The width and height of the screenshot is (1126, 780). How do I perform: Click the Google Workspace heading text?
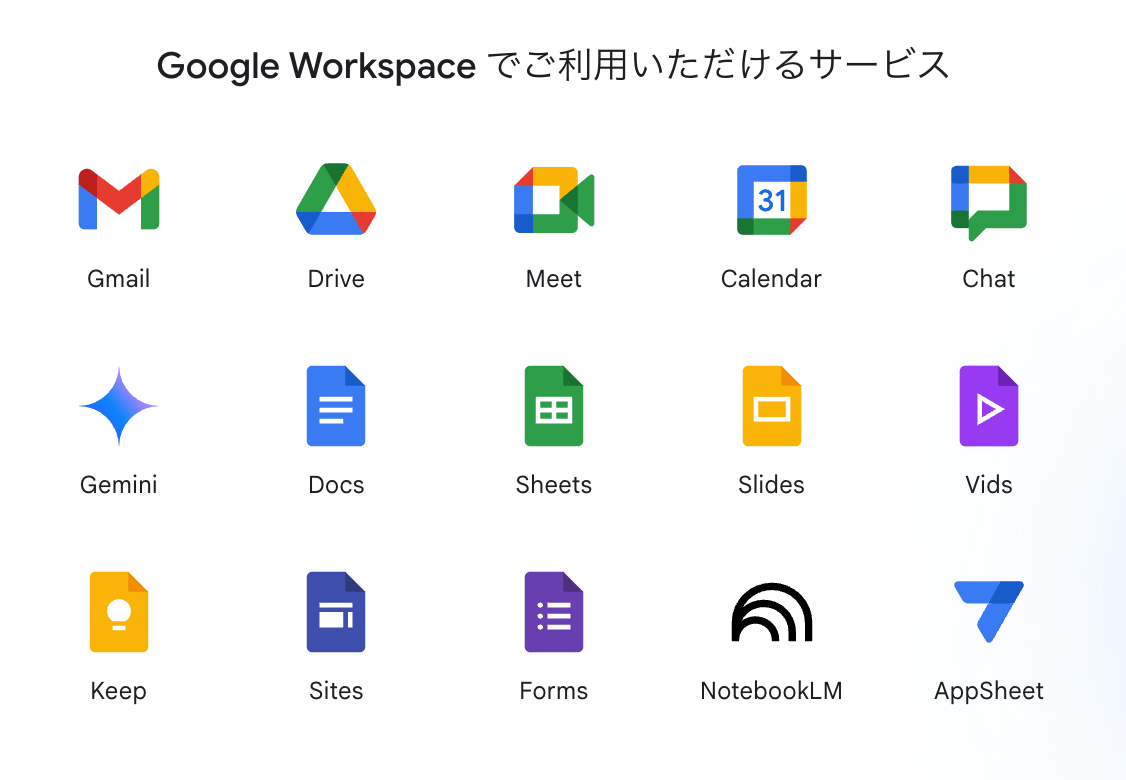point(553,65)
